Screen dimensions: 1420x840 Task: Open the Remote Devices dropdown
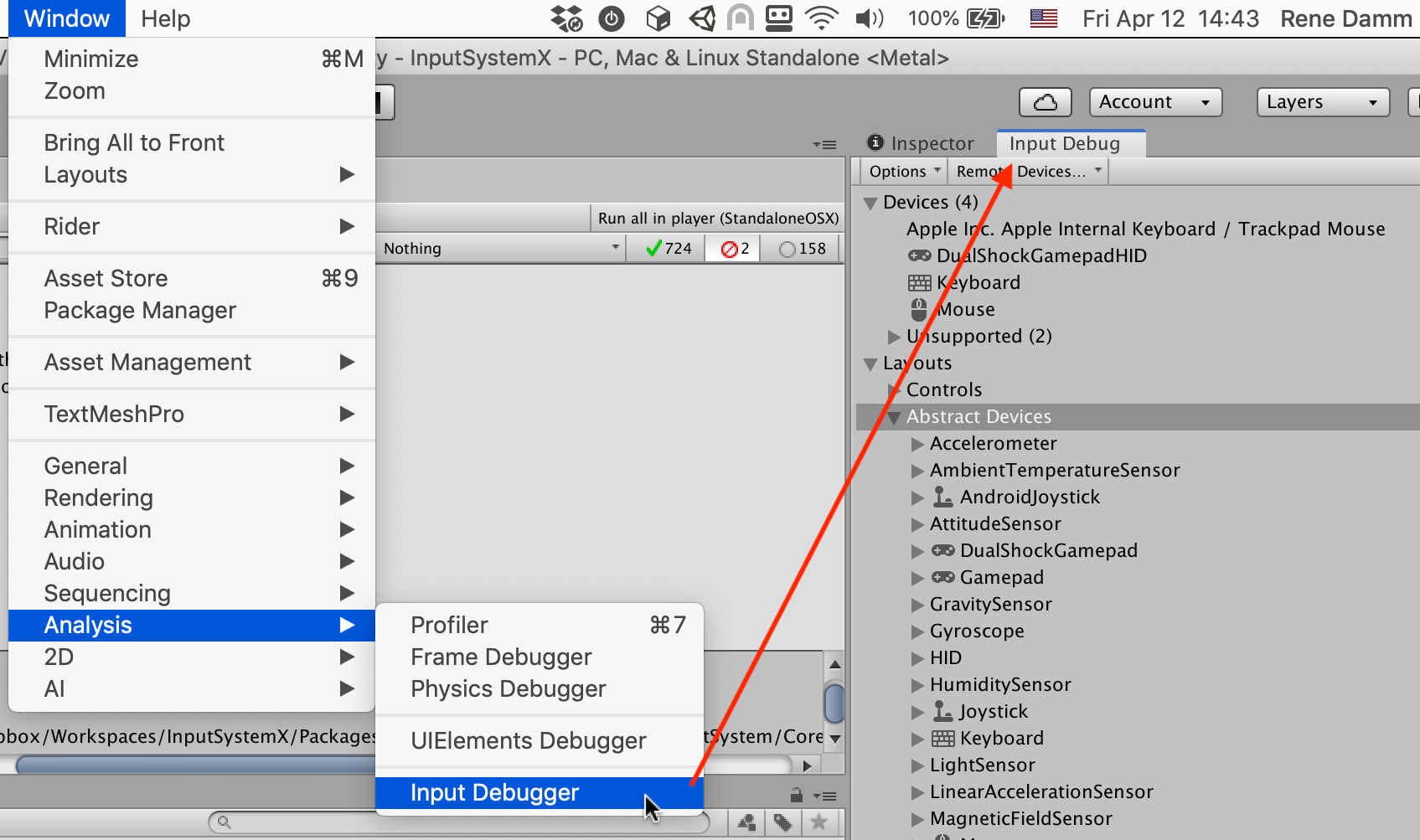[1029, 171]
